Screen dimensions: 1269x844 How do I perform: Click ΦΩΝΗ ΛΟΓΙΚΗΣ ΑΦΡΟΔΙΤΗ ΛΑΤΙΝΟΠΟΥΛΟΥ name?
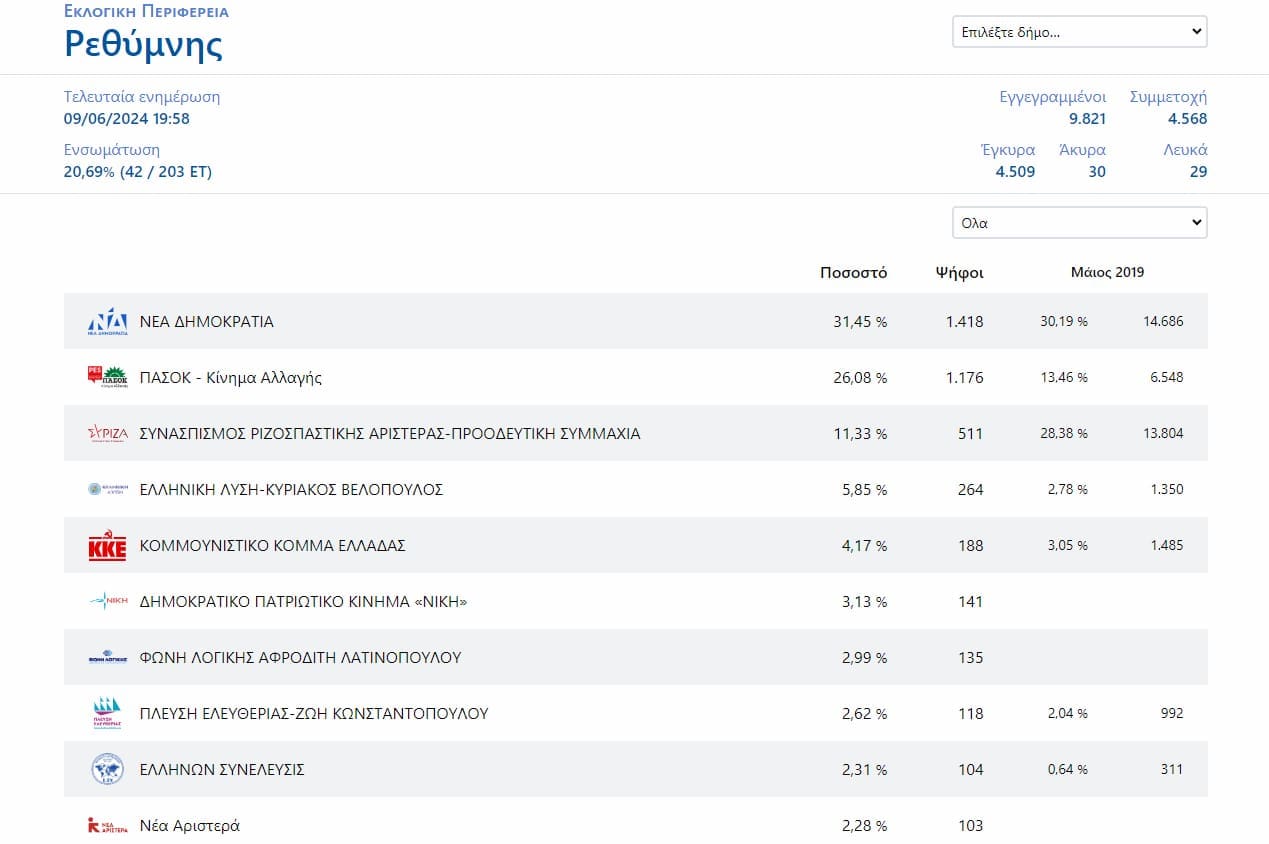tap(300, 658)
